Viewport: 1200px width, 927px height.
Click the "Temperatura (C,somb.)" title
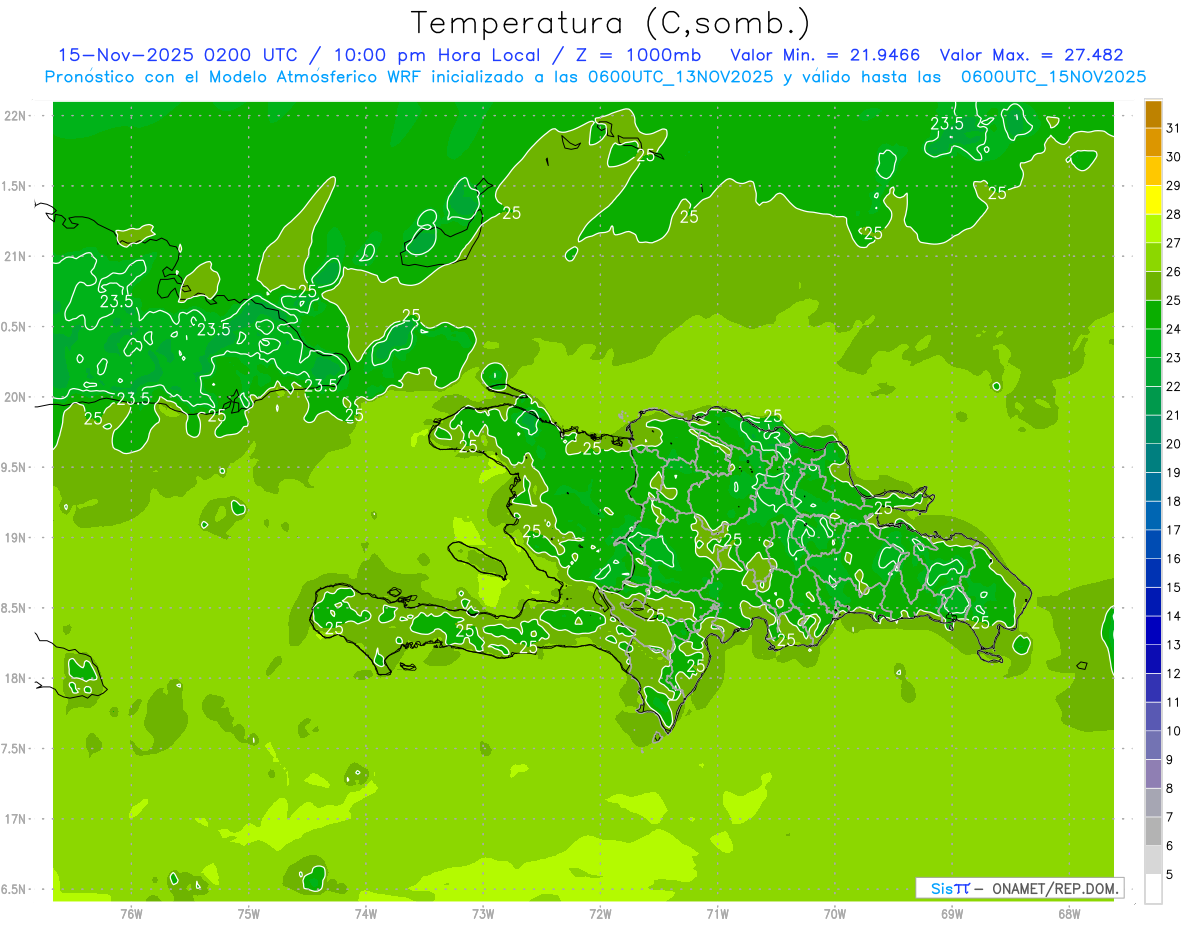(x=610, y=23)
